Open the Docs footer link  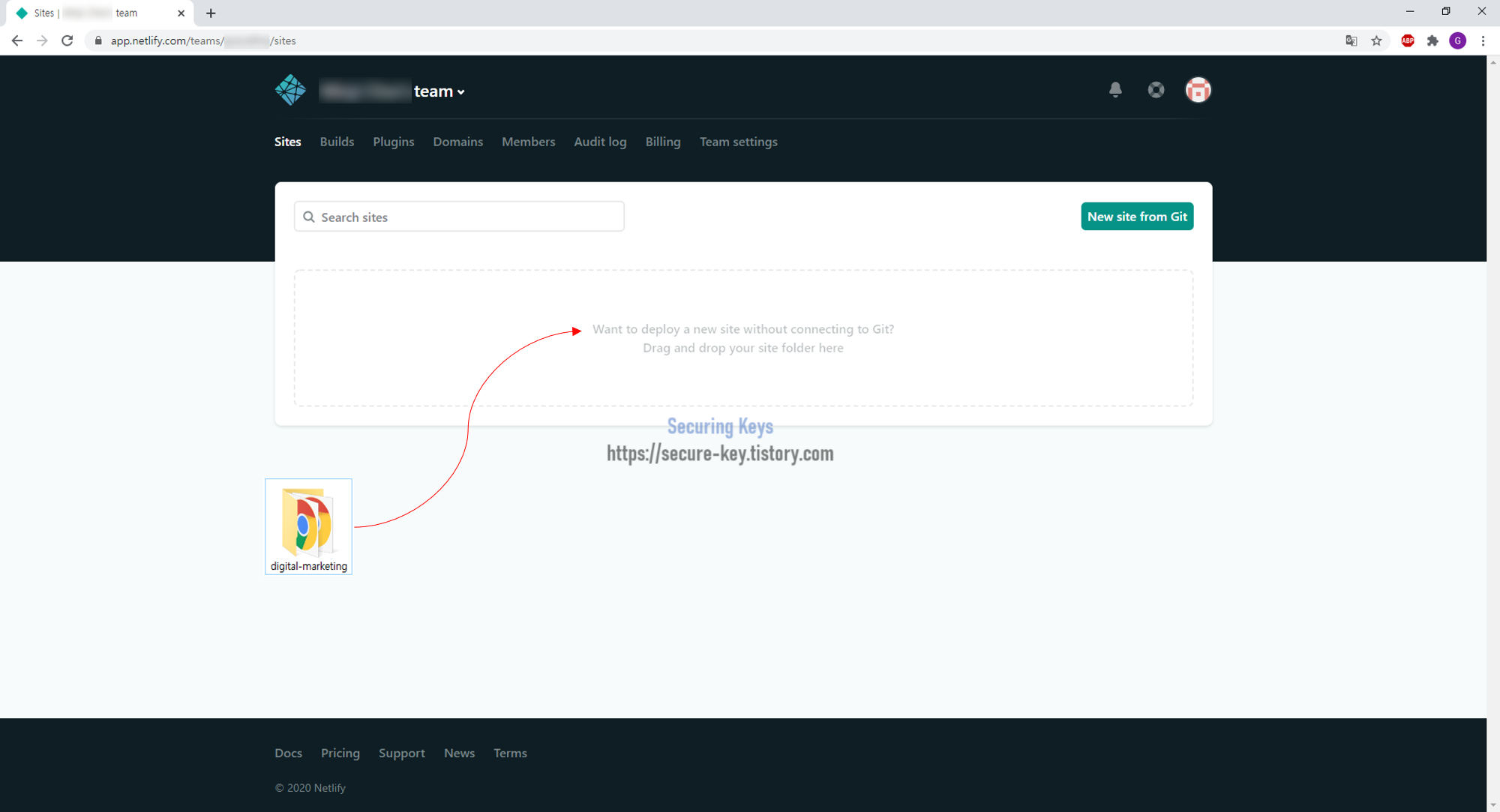(x=288, y=753)
